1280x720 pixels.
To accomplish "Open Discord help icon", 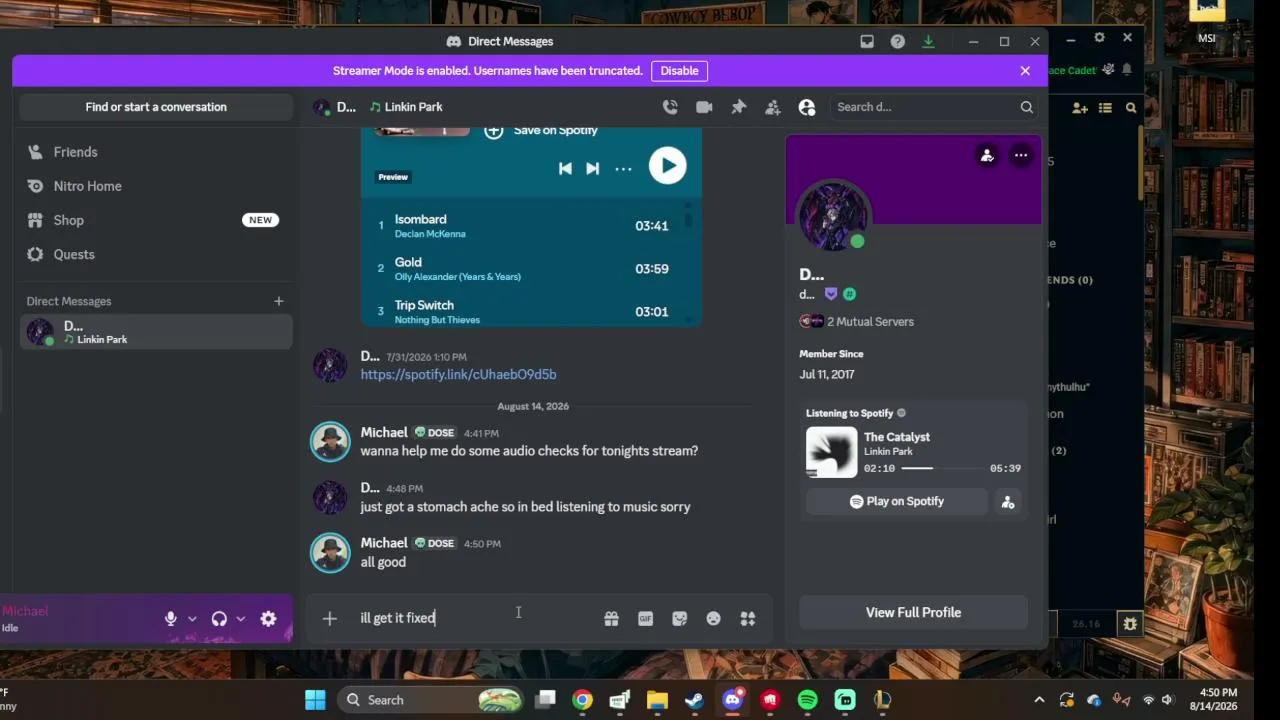I will coord(898,41).
